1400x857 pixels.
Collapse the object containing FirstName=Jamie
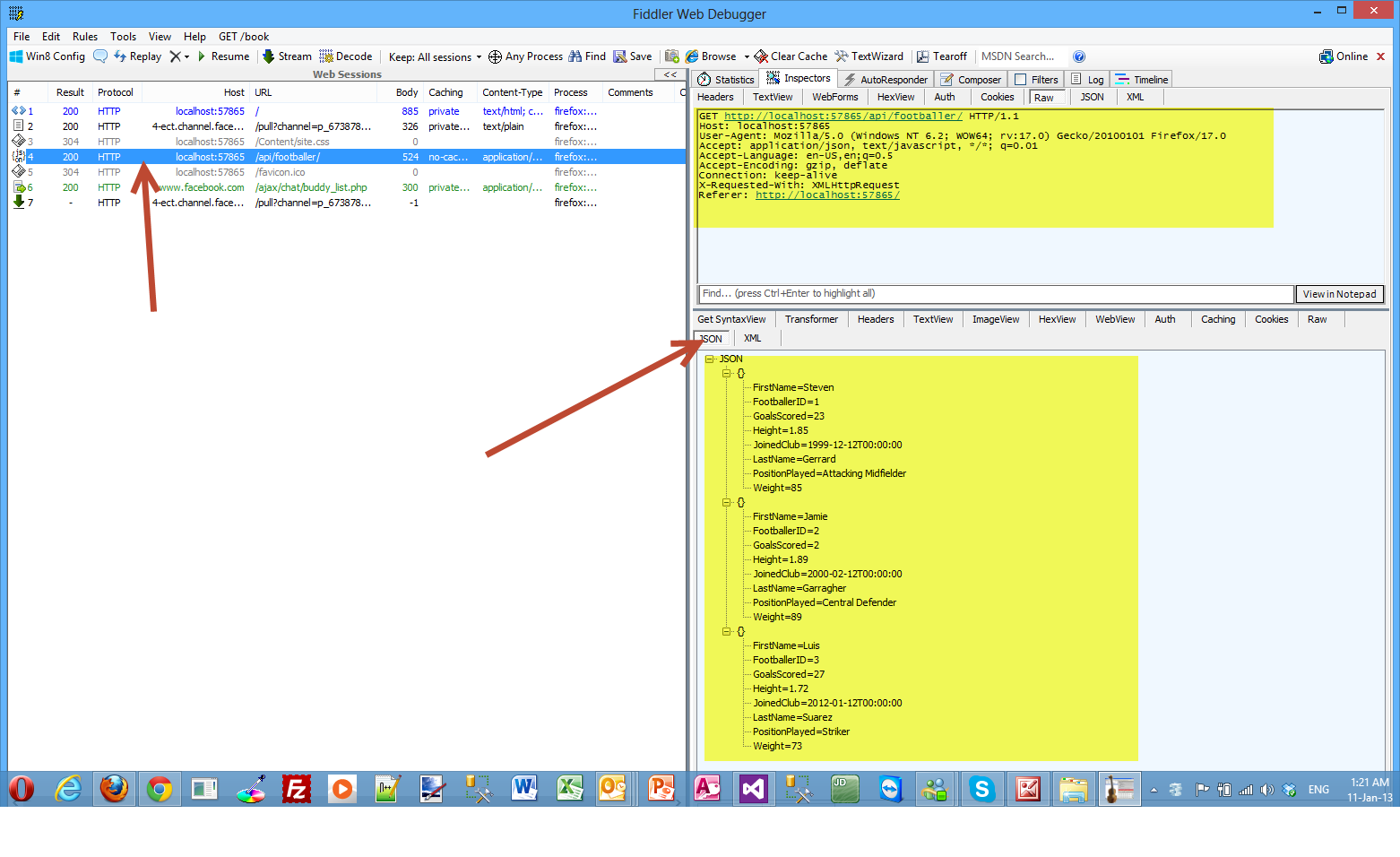tap(727, 502)
